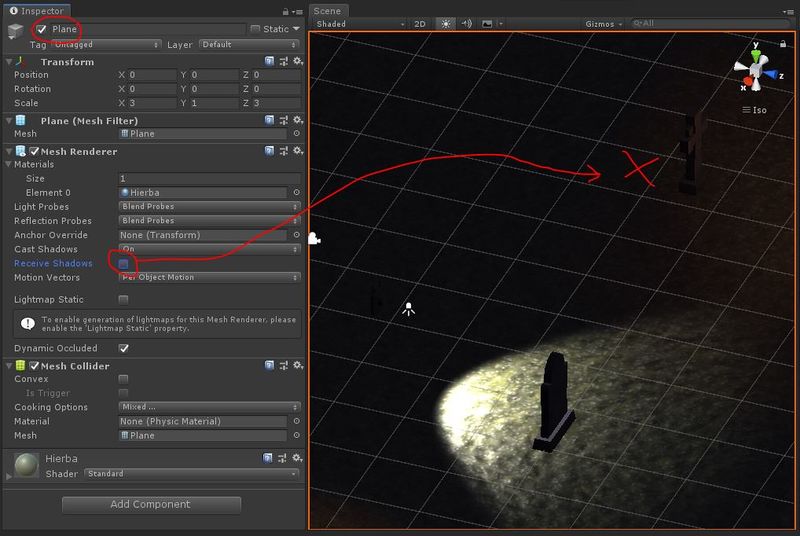The image size is (800, 536).
Task: Open Anchor Override object picker
Action: point(296,235)
